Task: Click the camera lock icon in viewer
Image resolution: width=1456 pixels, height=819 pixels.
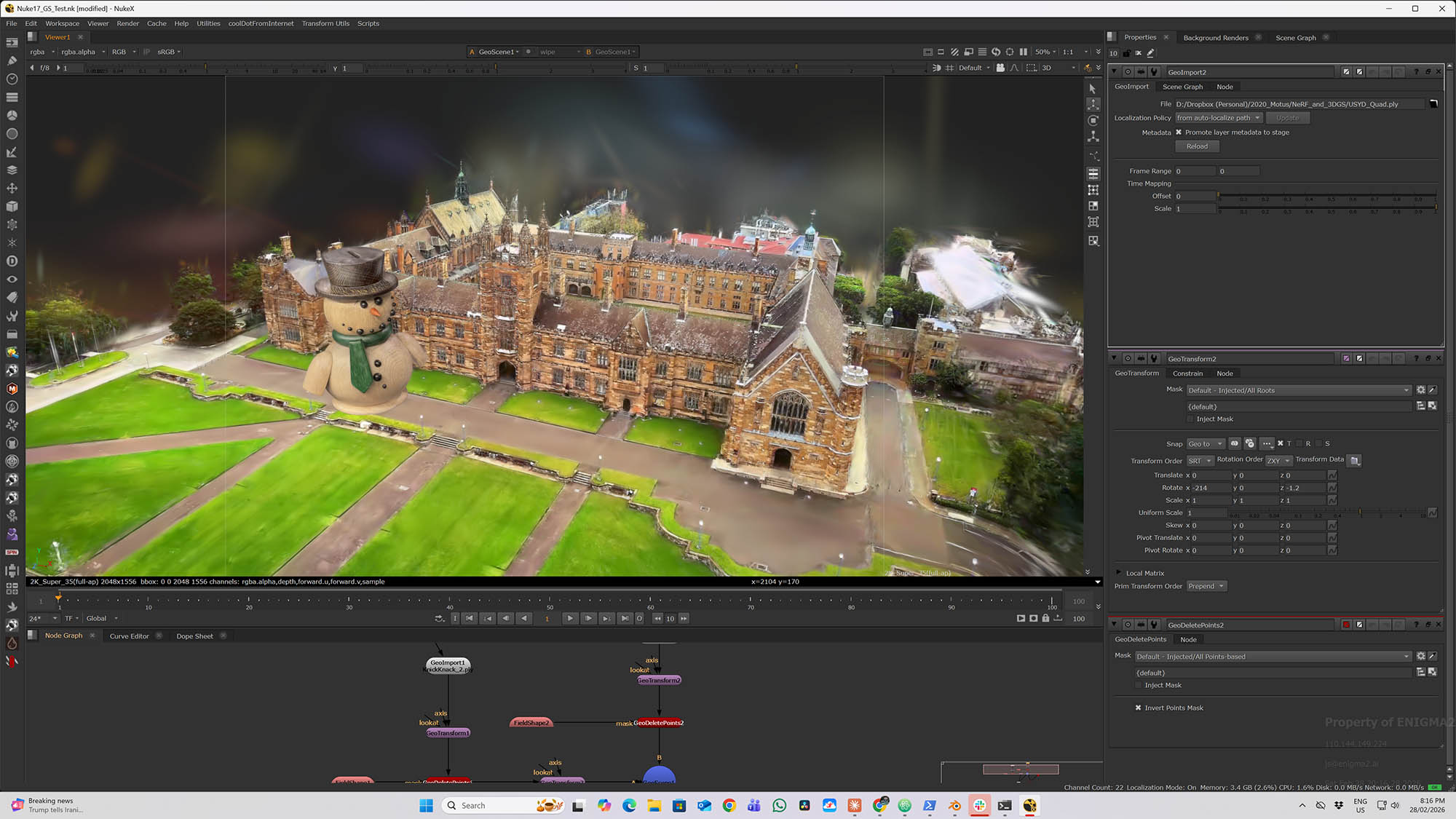Action: pos(1000,68)
